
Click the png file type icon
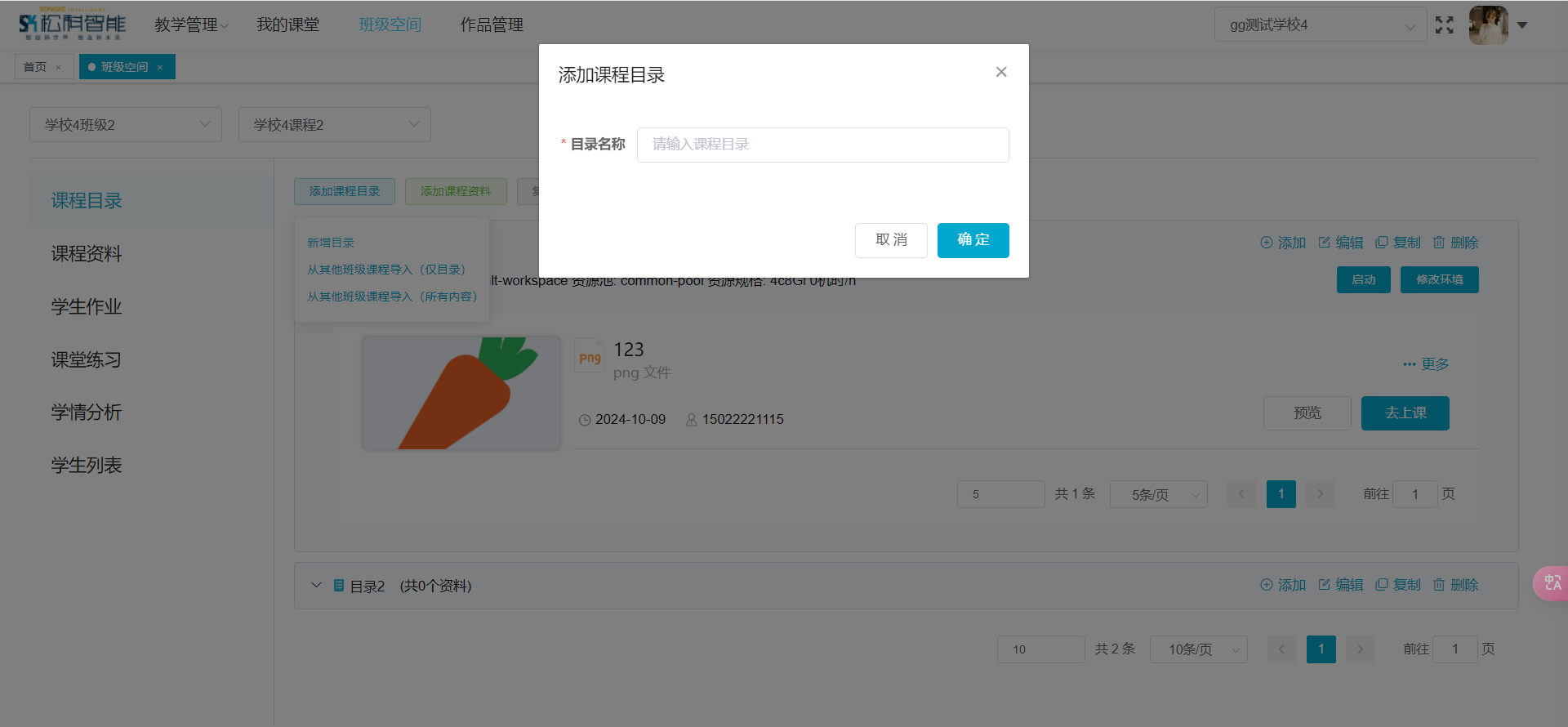click(590, 356)
